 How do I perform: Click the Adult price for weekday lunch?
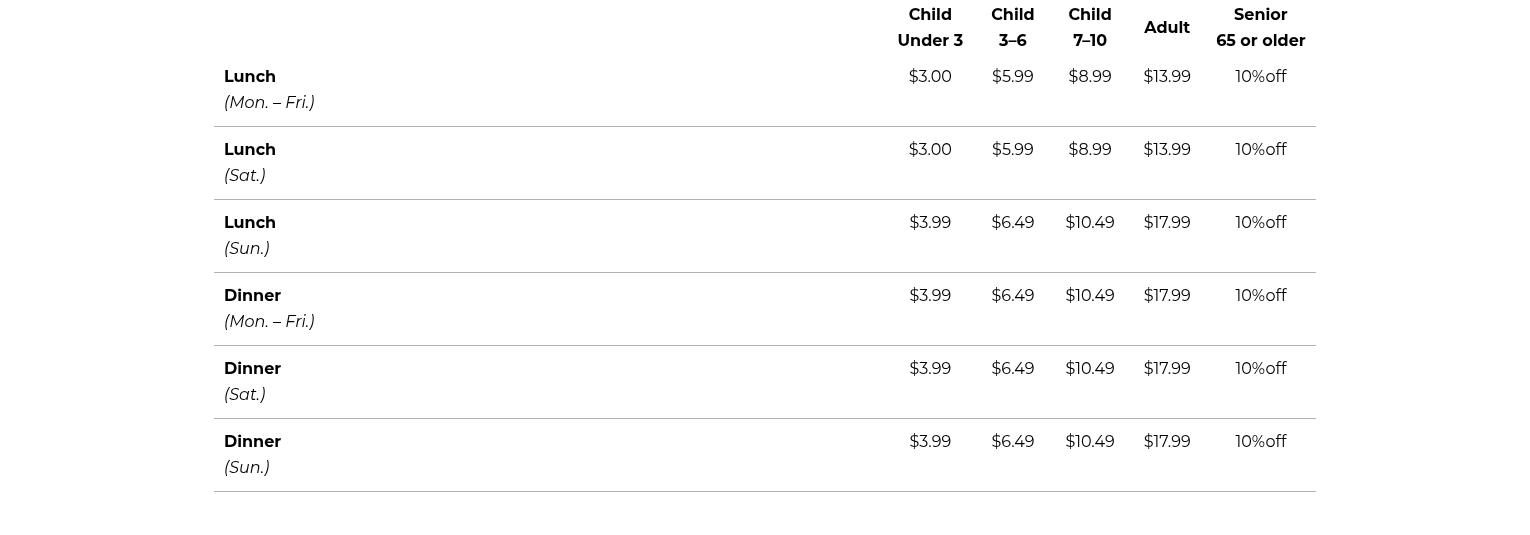click(1166, 77)
